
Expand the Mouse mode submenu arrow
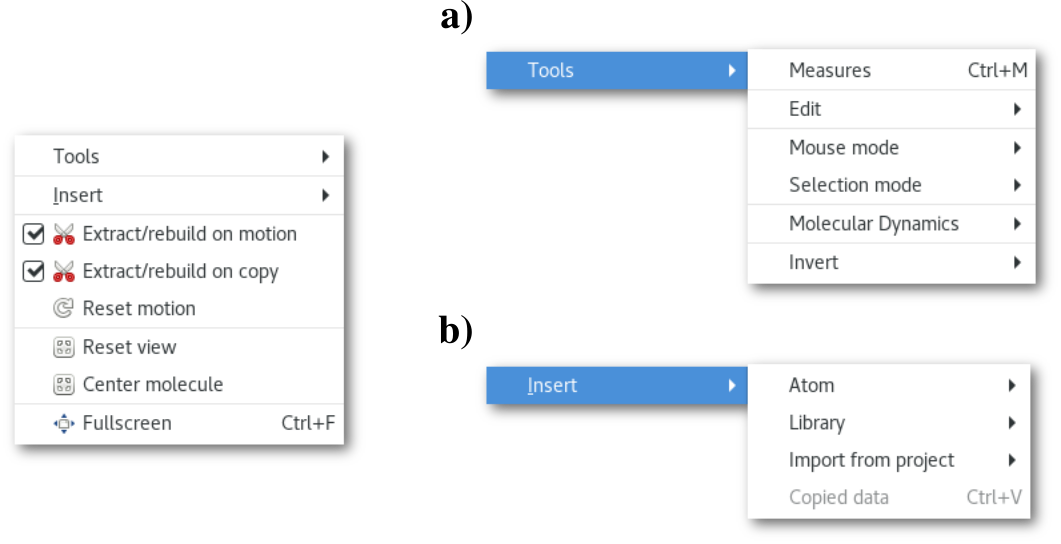coord(1017,148)
